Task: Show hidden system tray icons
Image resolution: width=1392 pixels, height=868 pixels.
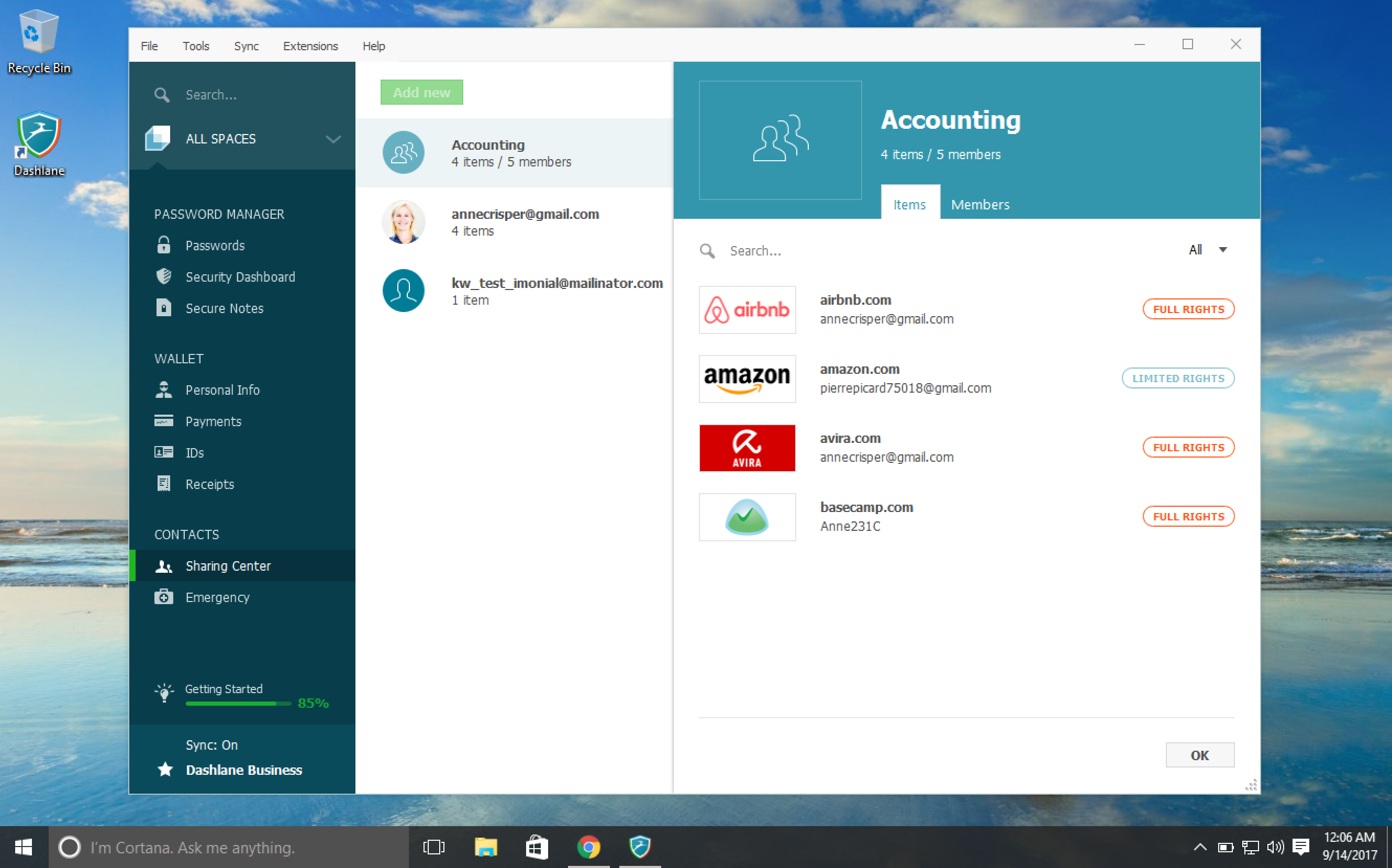Action: tap(1200, 848)
